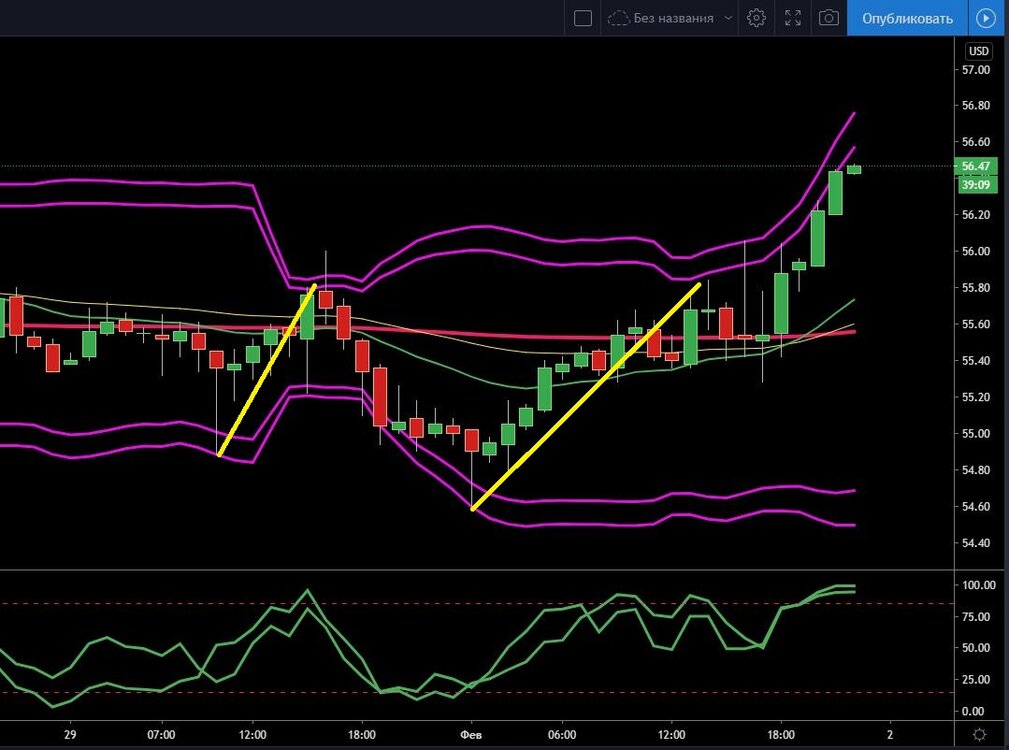Click the Опубликовать button
1009x750 pixels.
[907, 19]
